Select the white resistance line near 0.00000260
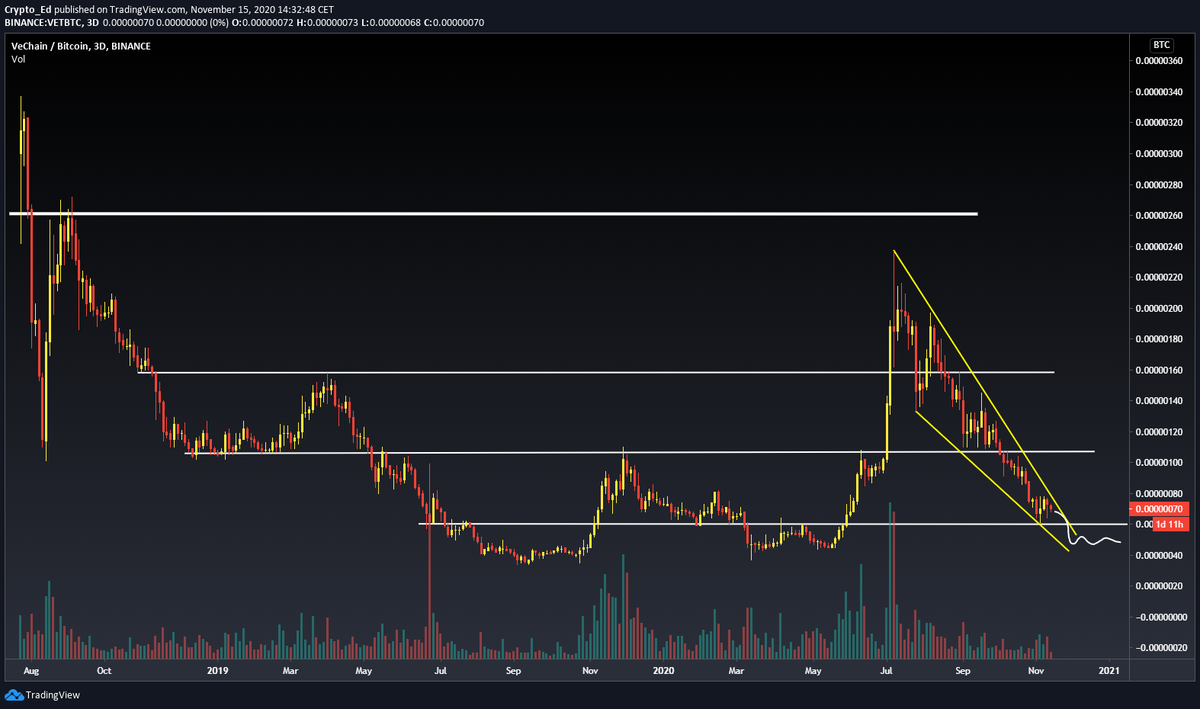The image size is (1200, 709). click(500, 213)
